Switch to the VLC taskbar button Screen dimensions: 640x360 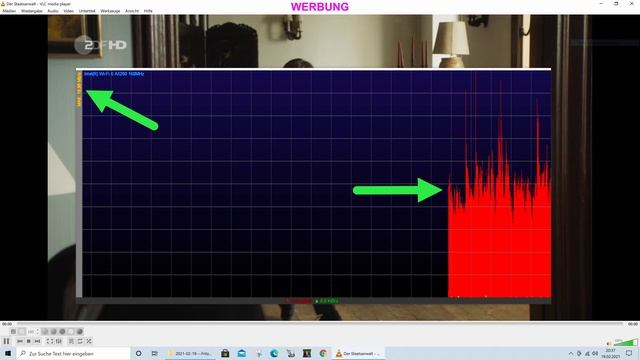point(358,353)
